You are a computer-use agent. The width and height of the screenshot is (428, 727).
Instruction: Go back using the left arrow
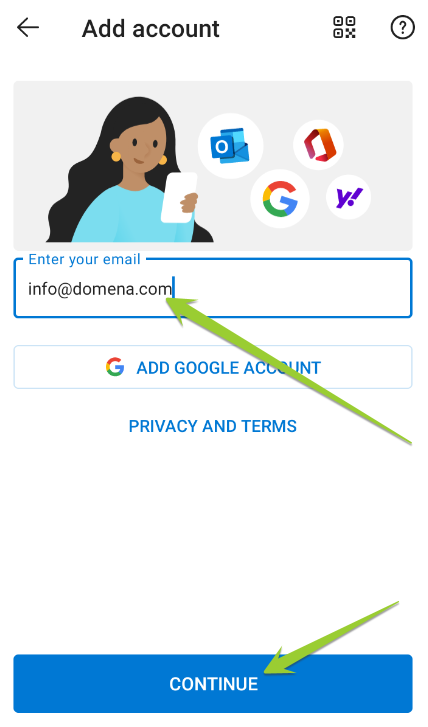(x=28, y=28)
